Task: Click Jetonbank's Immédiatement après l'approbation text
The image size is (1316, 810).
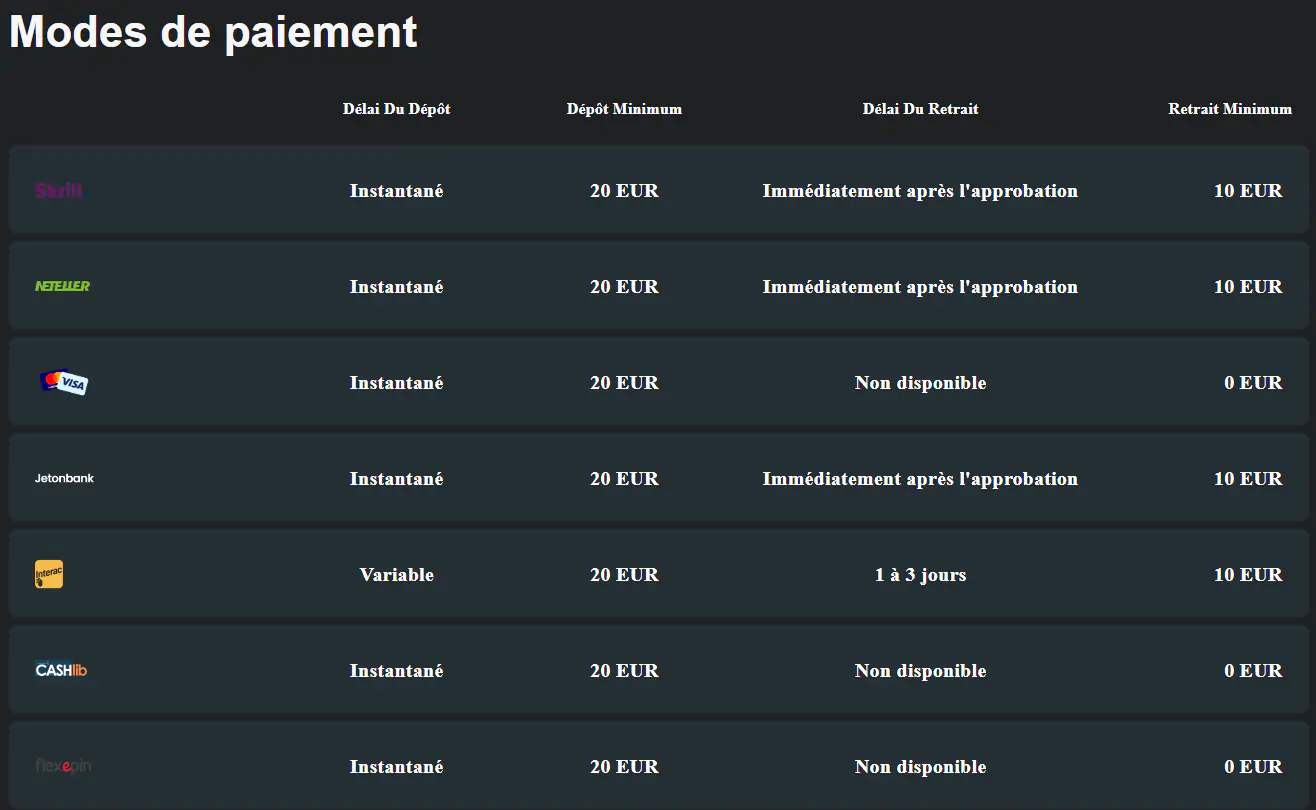Action: pyautogui.click(x=920, y=479)
